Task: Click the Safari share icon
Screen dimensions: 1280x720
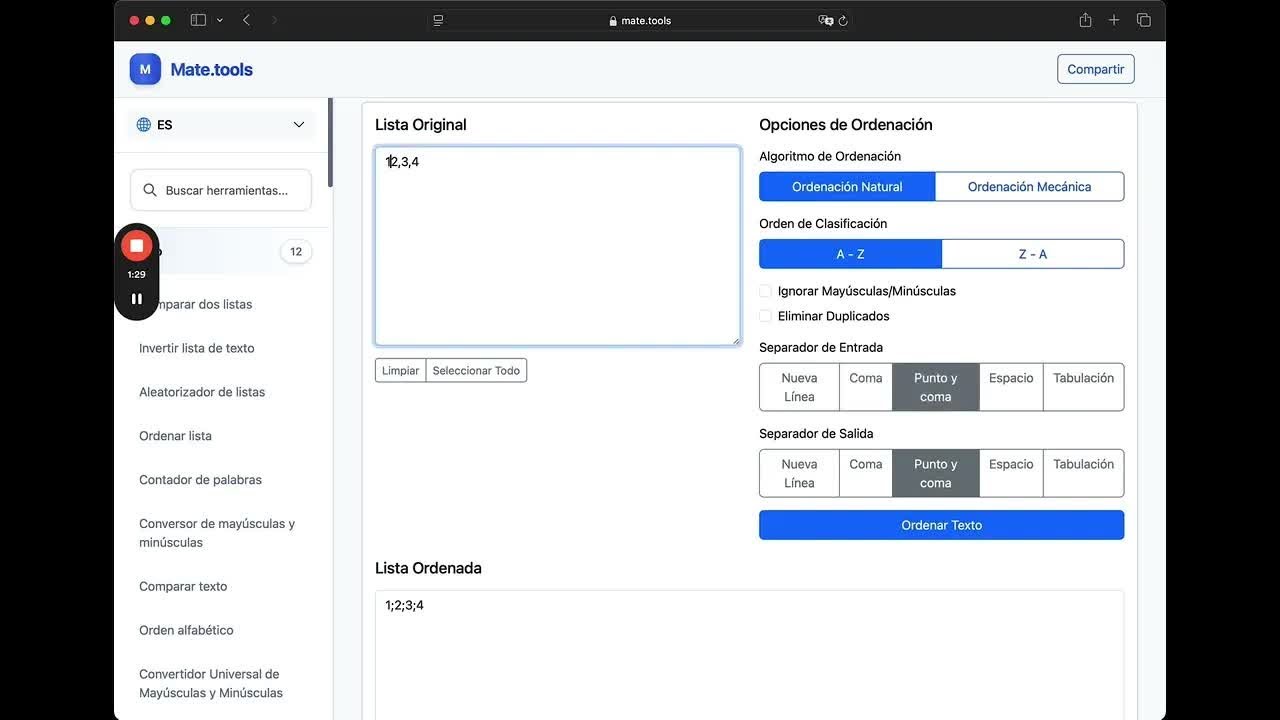Action: [1085, 20]
